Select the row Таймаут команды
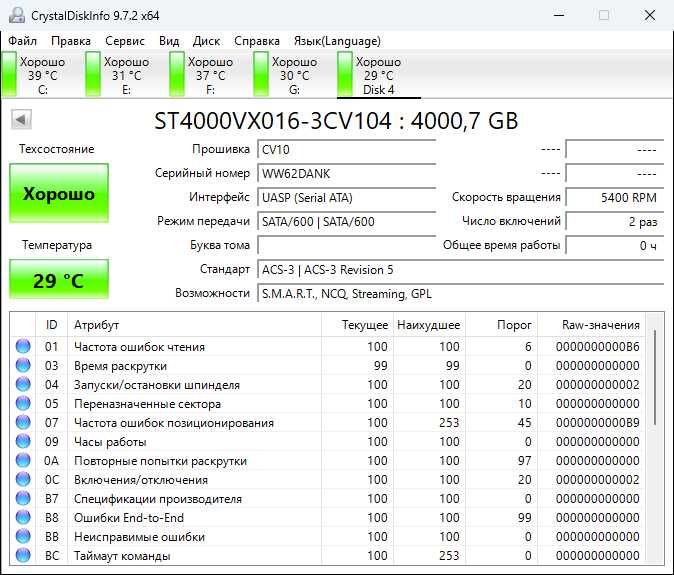The width and height of the screenshot is (674, 575). [327, 555]
